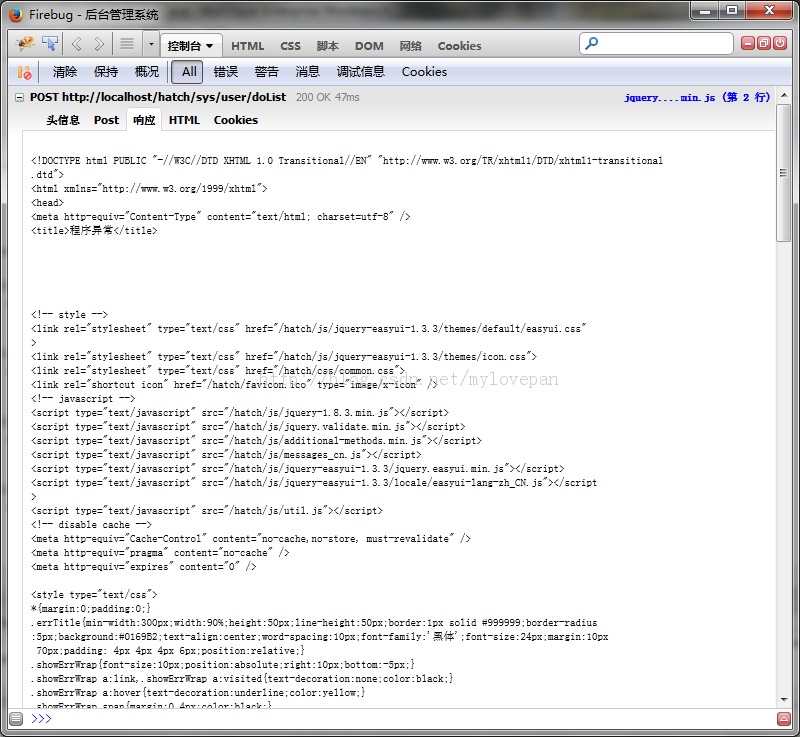Image resolution: width=800 pixels, height=737 pixels.
Task: Filter console by 警告
Action: tap(266, 72)
